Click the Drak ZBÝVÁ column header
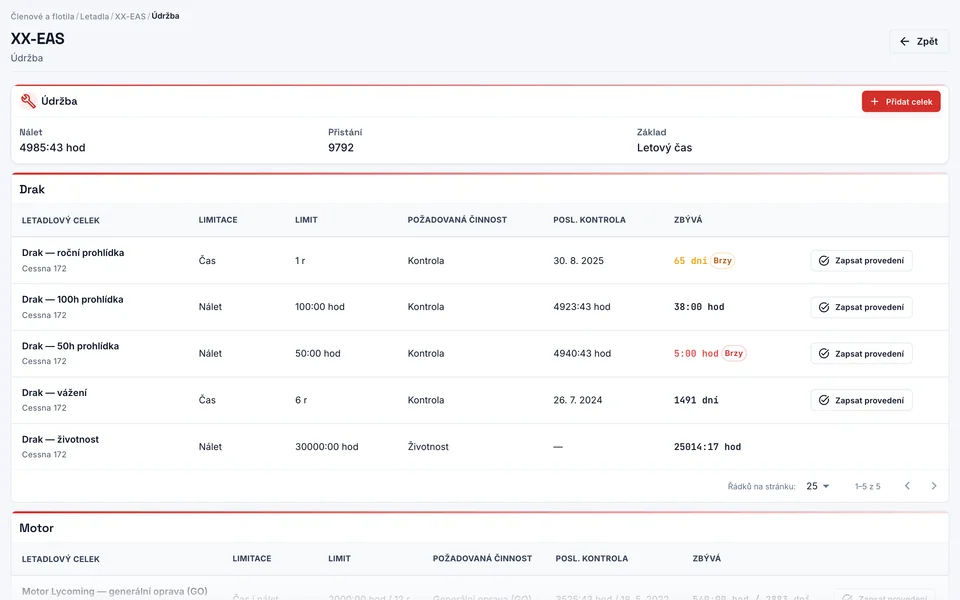Image resolution: width=960 pixels, height=600 pixels. click(688, 220)
